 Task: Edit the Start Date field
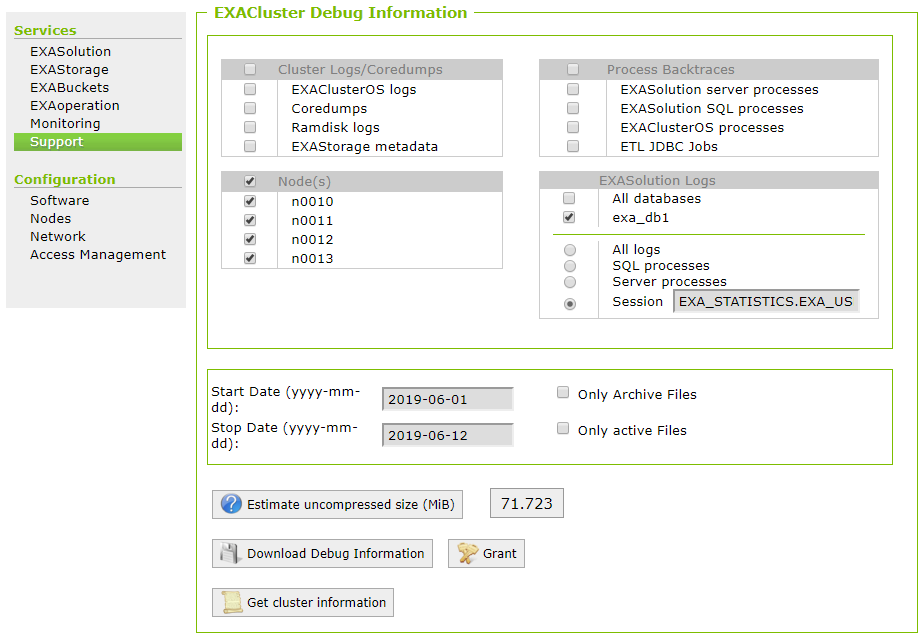coord(447,399)
